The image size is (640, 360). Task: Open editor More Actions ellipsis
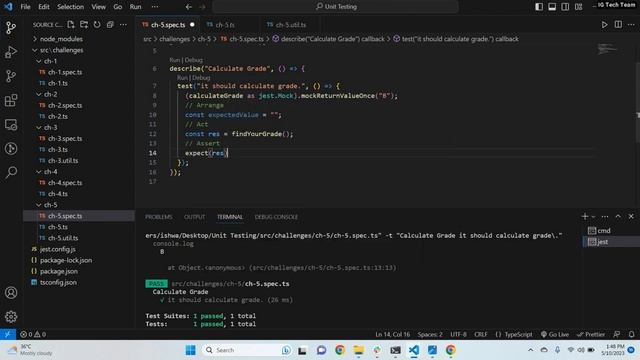coord(631,24)
